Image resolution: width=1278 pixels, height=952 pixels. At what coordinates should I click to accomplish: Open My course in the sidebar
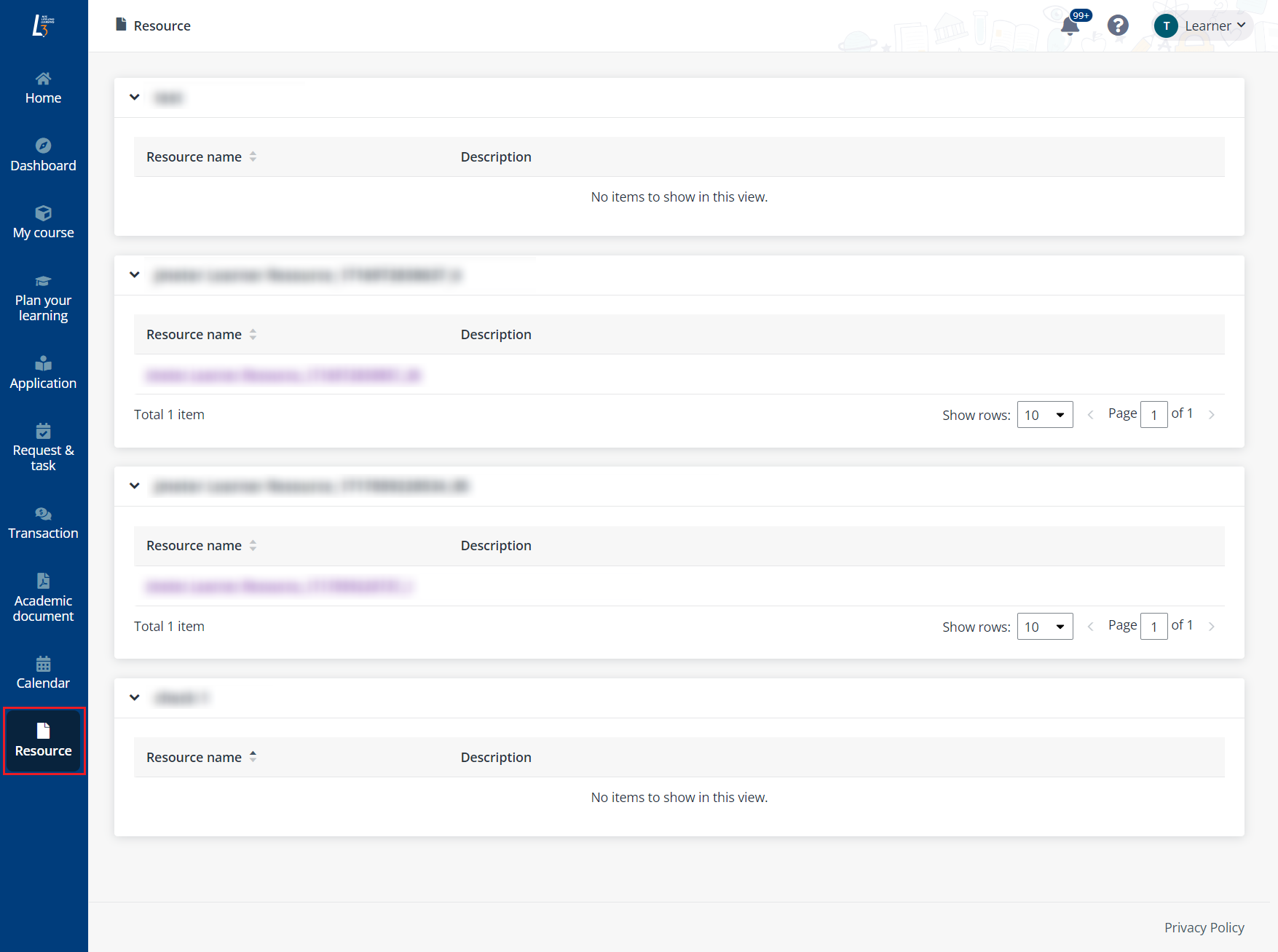point(43,223)
